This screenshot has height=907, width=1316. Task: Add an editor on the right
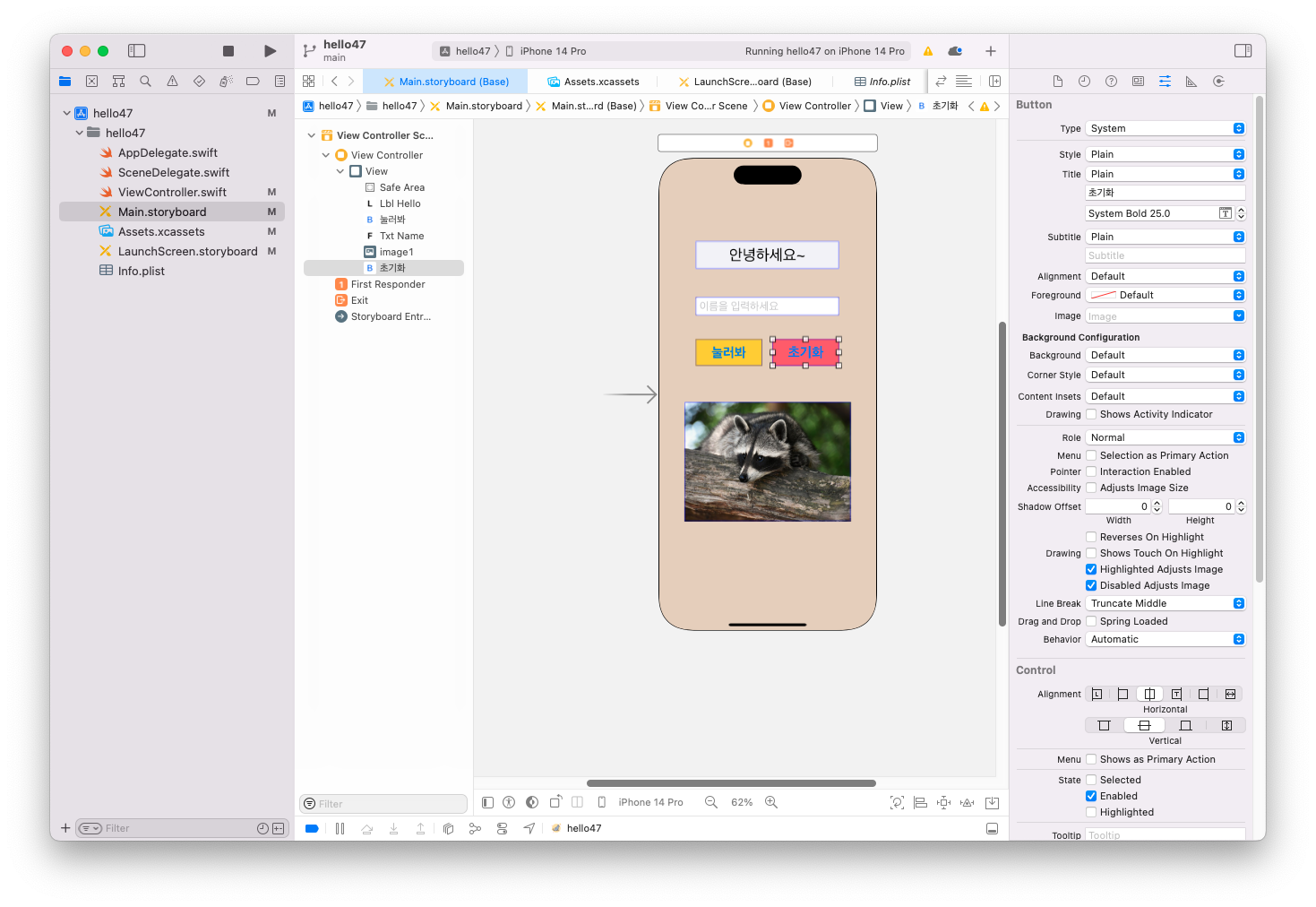[x=994, y=81]
